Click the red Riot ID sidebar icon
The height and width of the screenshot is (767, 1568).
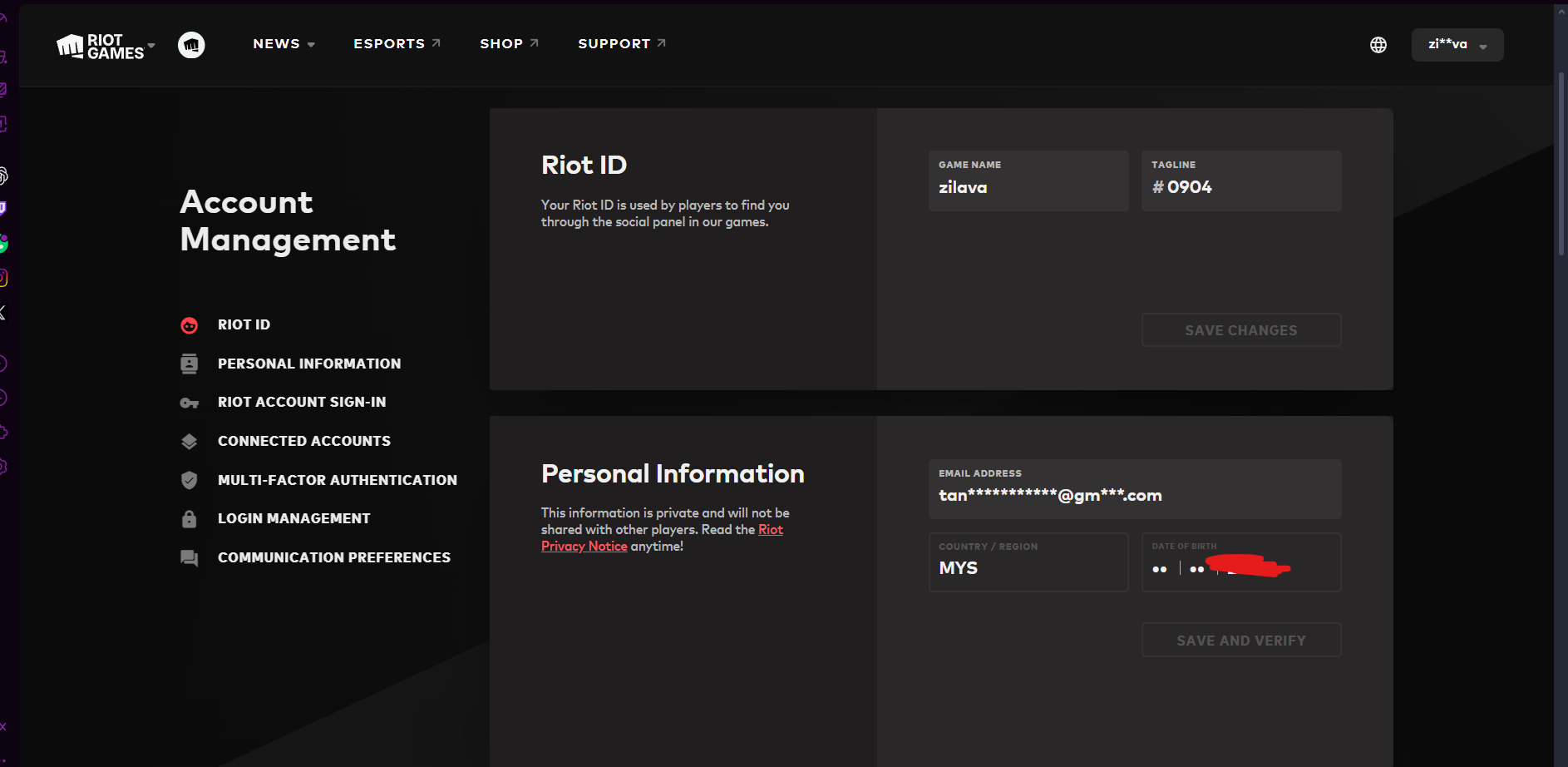point(190,325)
